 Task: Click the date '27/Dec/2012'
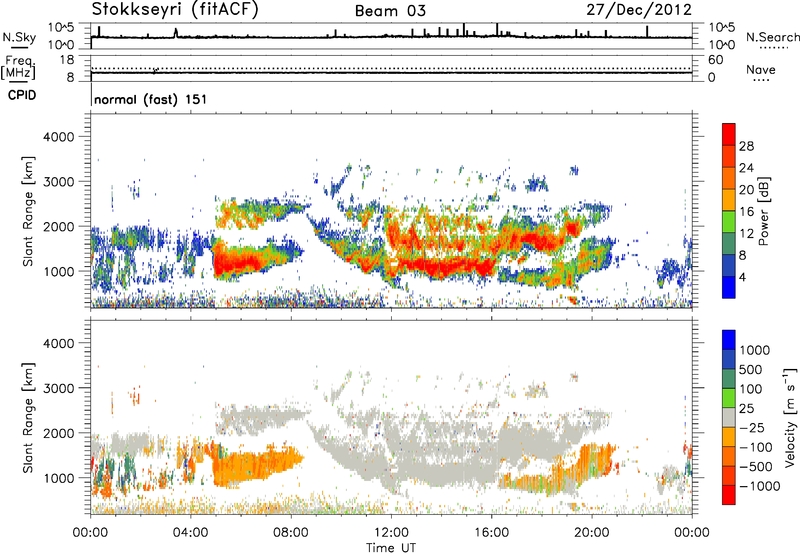[639, 9]
